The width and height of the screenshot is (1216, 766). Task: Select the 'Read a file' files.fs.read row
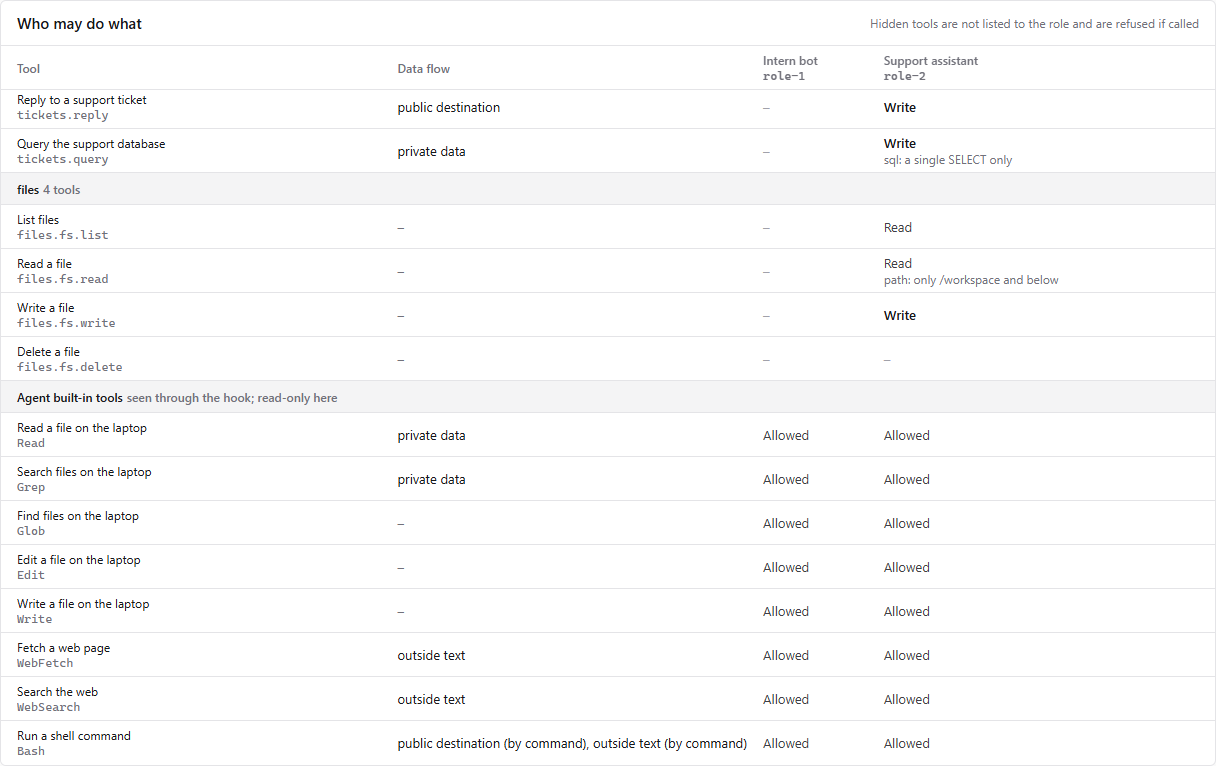pyautogui.click(x=608, y=271)
